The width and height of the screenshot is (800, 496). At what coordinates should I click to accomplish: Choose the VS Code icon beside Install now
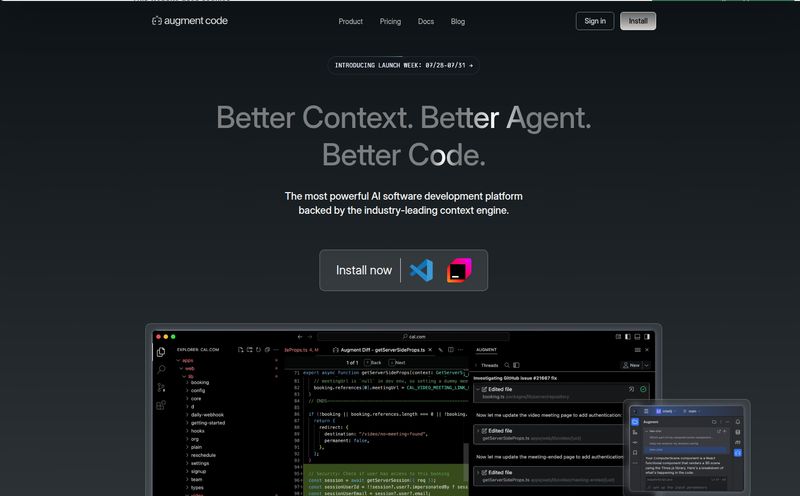pyautogui.click(x=421, y=270)
